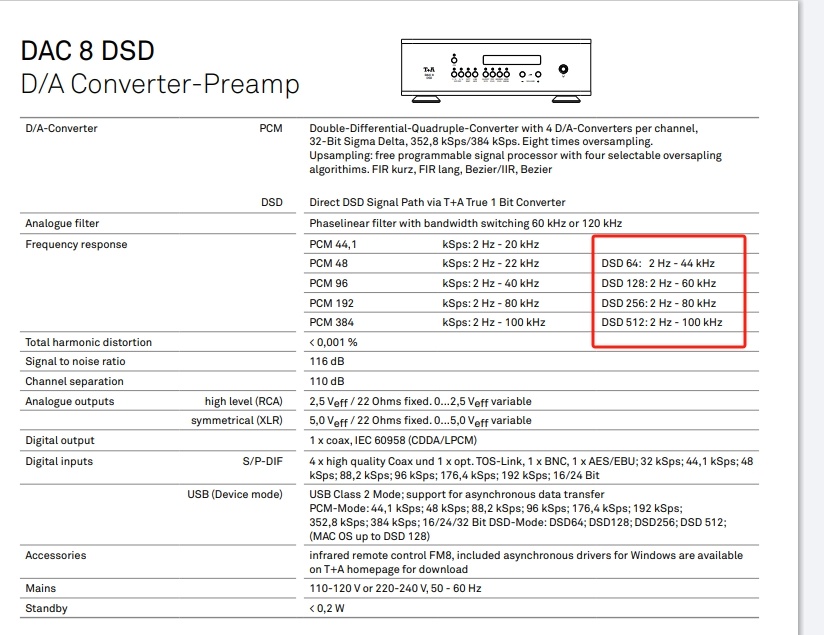Click "DSD 512: 2 Hz - 100 kHz"

[662, 322]
